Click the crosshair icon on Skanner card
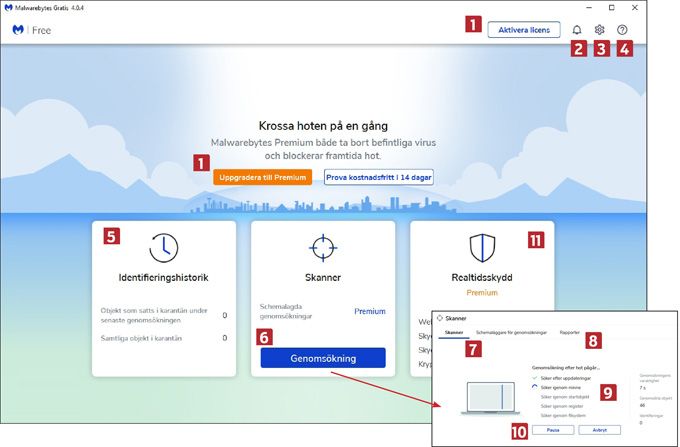 pyautogui.click(x=323, y=248)
